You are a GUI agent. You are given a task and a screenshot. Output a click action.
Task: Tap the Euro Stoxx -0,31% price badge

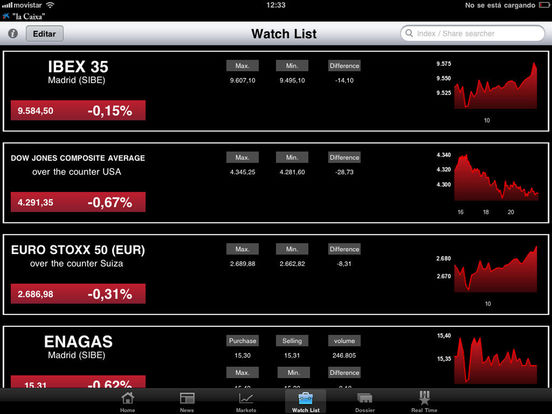click(x=78, y=294)
